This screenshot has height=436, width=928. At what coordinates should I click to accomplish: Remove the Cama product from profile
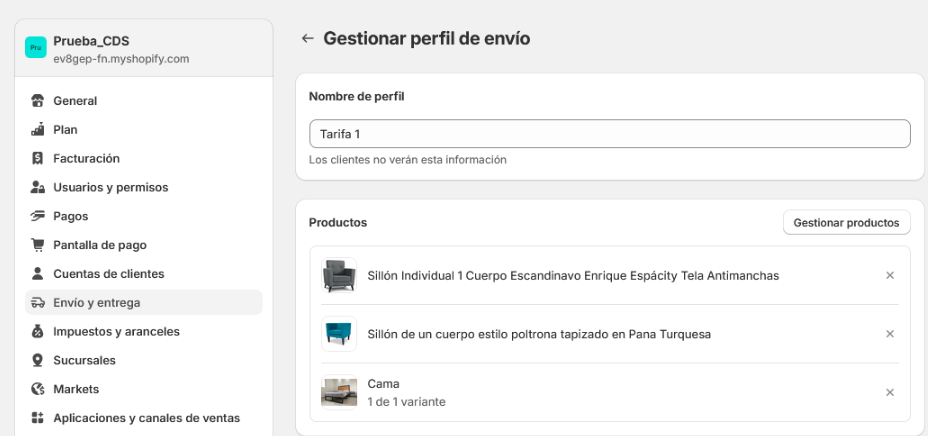pyautogui.click(x=889, y=393)
